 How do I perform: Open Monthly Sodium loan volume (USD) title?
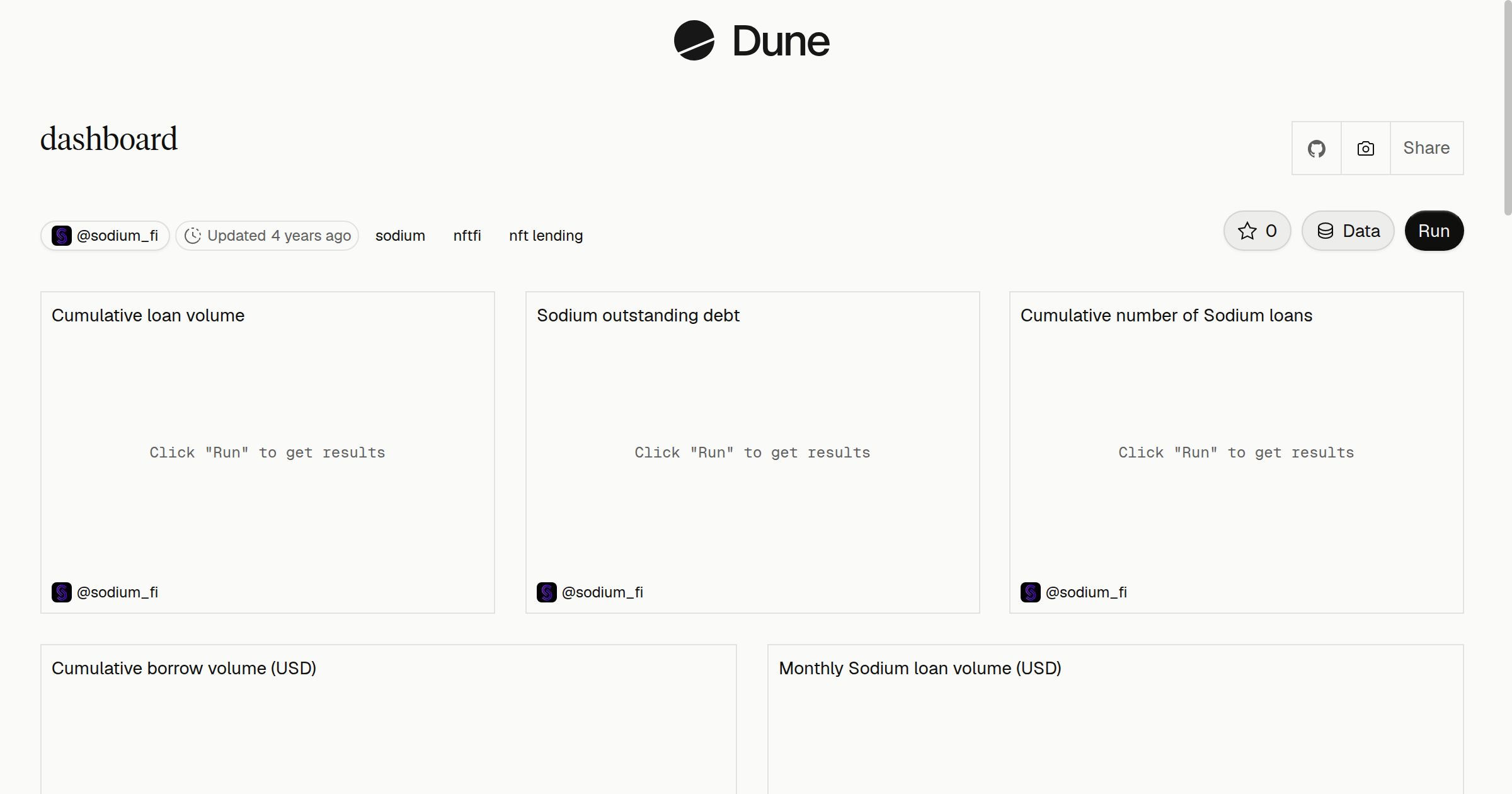920,668
